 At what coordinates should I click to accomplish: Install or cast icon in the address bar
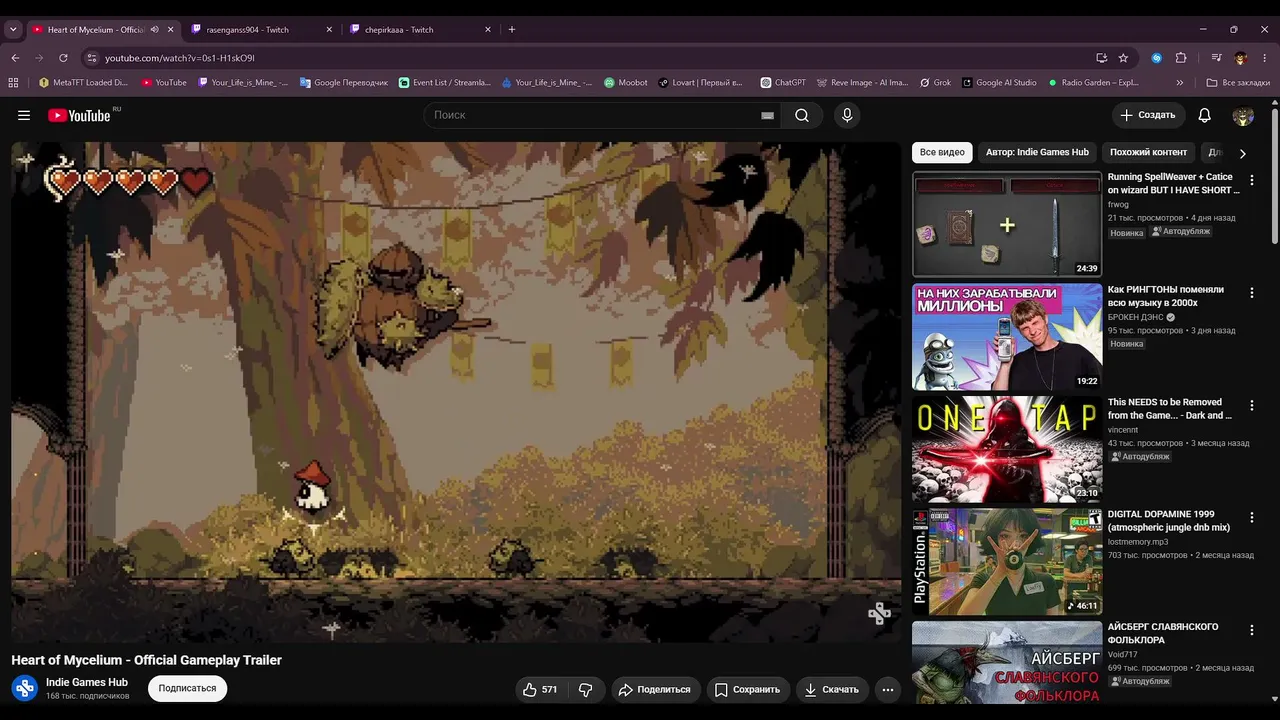(1101, 58)
